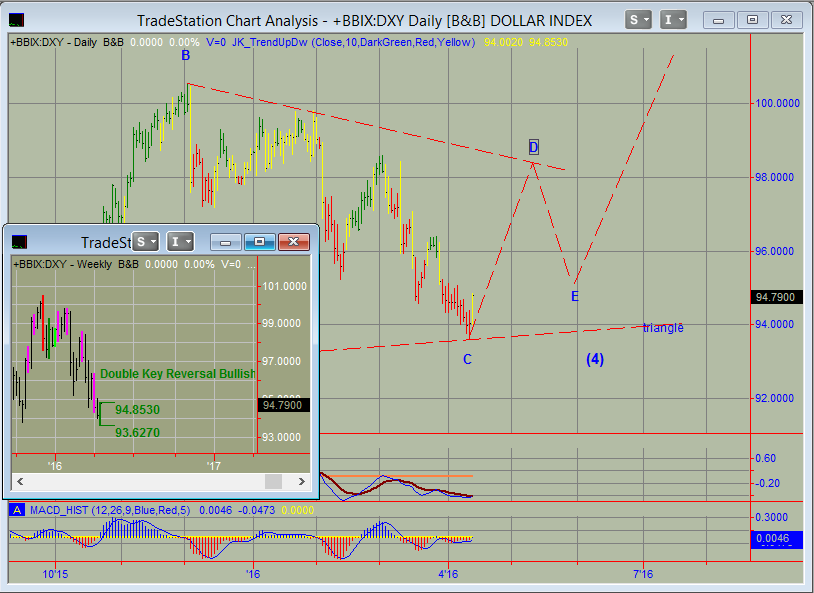Select the wave label C below the low
Viewport: 814px width, 593px height.
(x=467, y=359)
